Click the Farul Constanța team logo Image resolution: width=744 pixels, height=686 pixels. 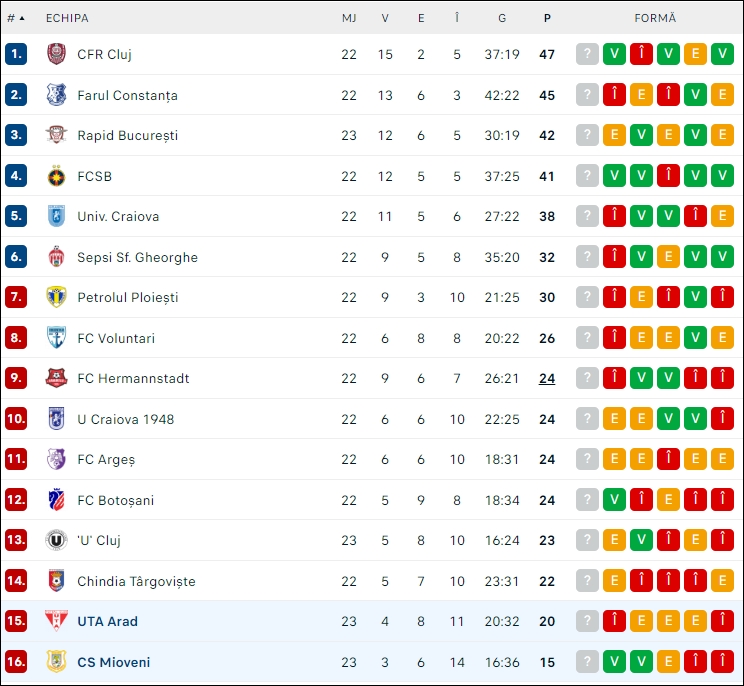click(56, 94)
